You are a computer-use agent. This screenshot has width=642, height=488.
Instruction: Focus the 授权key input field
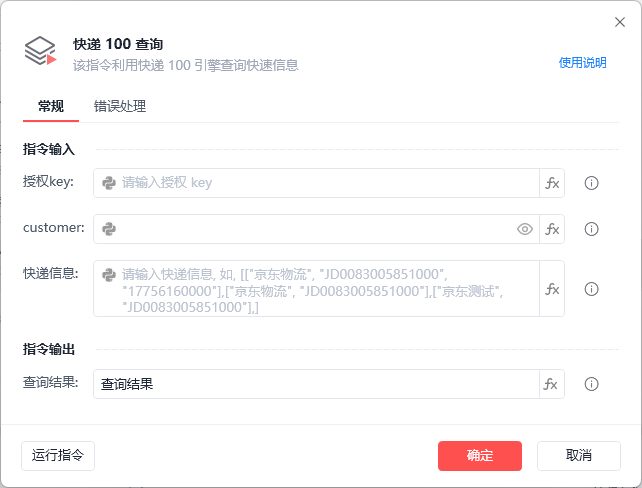click(316, 183)
